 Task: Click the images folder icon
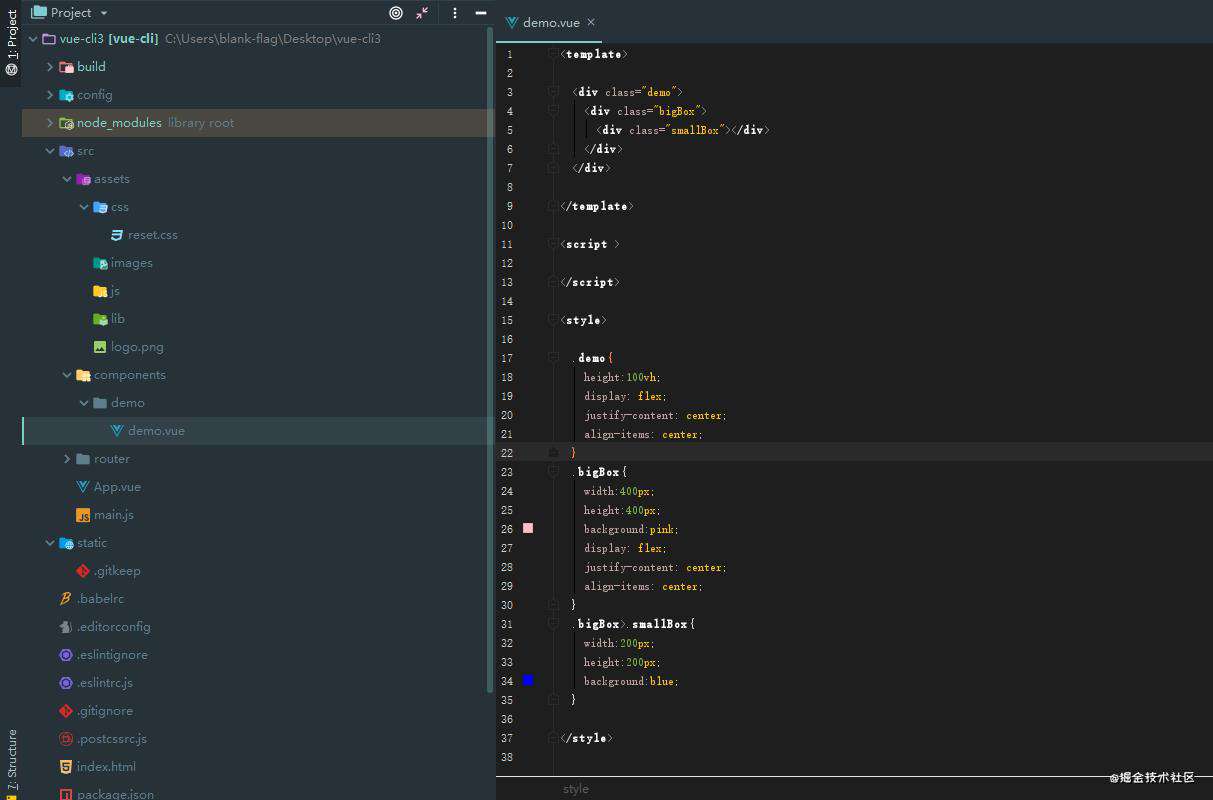tap(100, 263)
